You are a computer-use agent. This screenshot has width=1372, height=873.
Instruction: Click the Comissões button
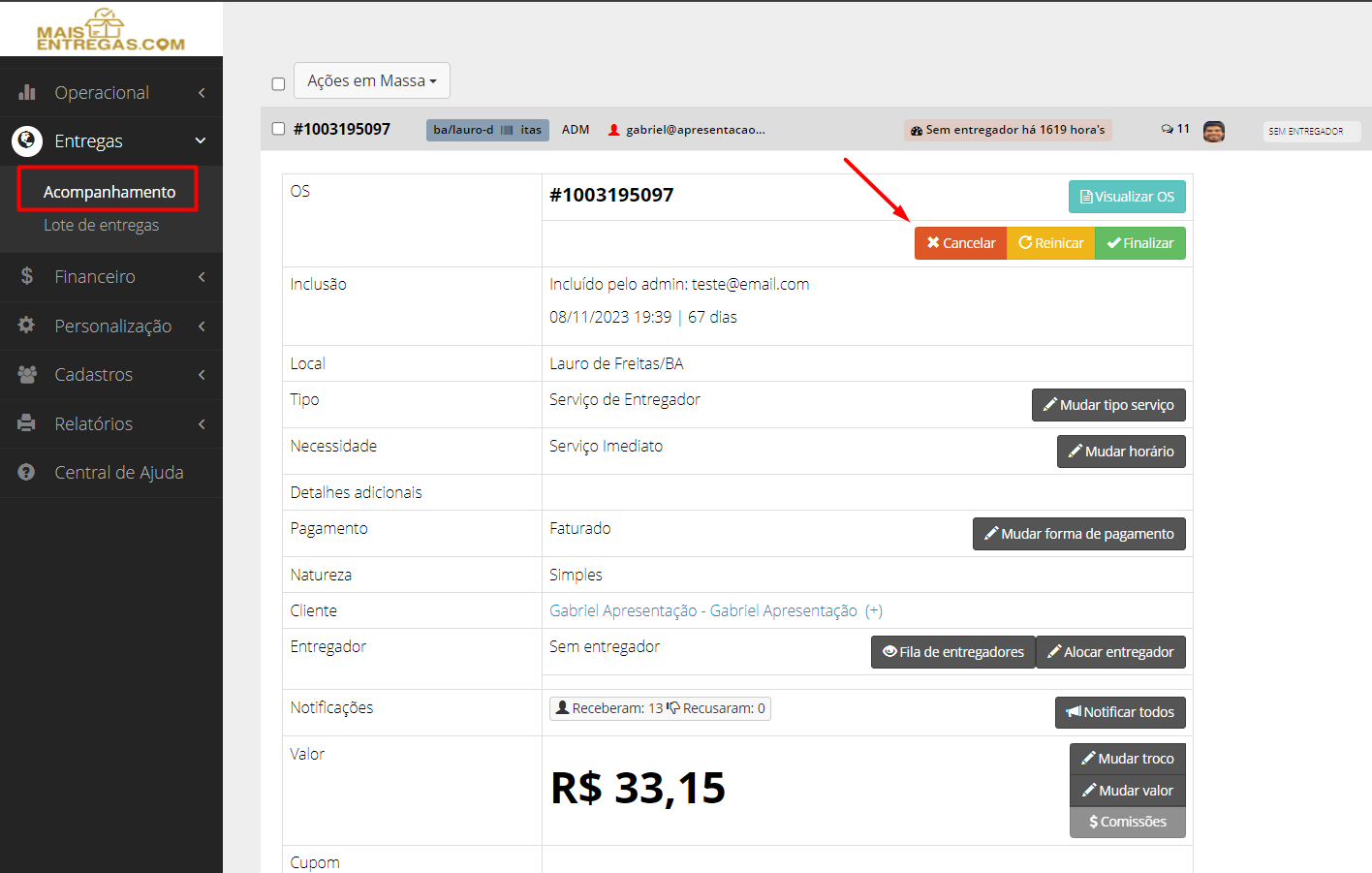(x=1128, y=822)
